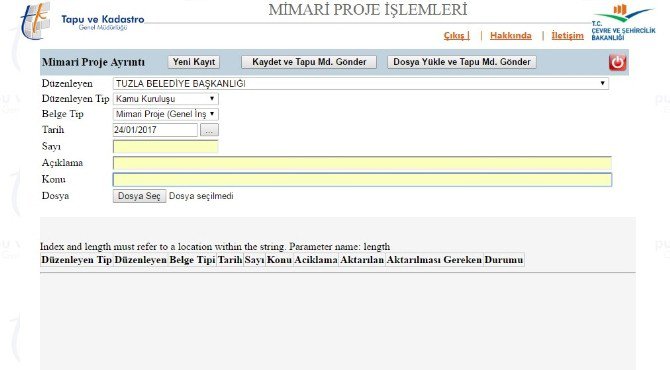Focus the Açıklama input field
Screen dimensions: 670x370
[362, 163]
